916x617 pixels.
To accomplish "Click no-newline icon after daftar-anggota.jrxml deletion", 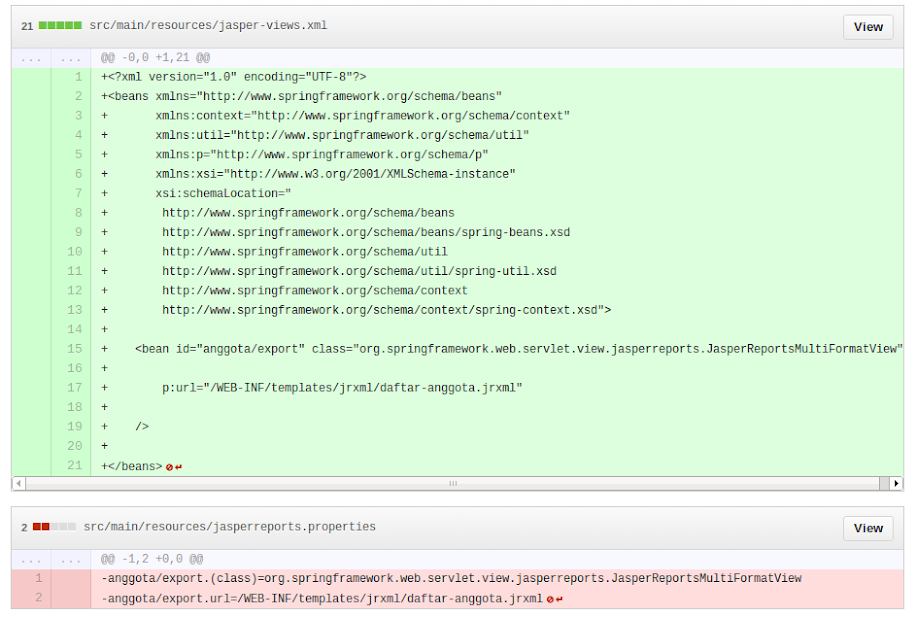I will pyautogui.click(x=554, y=599).
